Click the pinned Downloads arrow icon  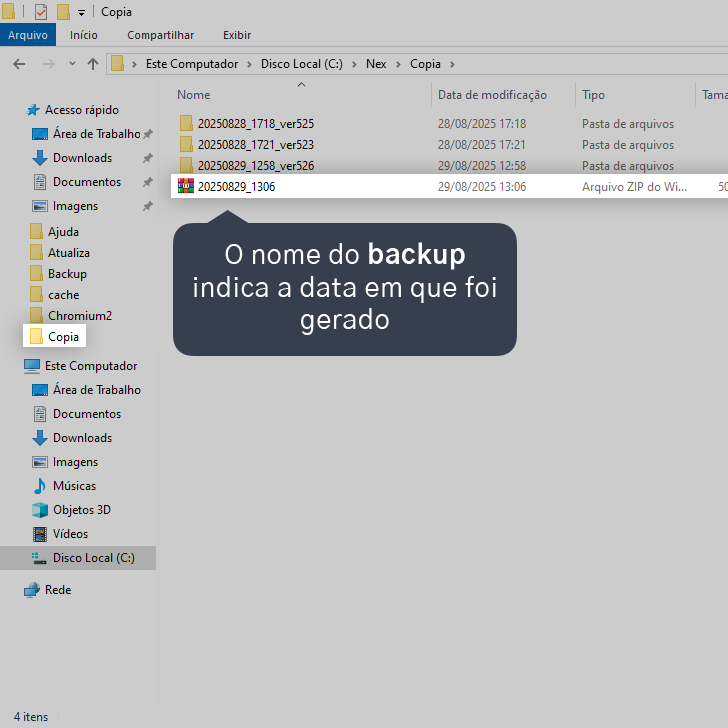39,158
